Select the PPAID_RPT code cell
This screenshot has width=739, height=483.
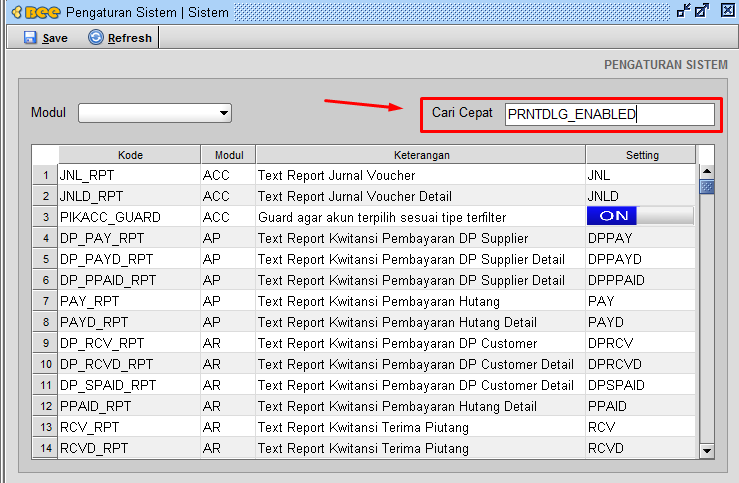pos(130,406)
